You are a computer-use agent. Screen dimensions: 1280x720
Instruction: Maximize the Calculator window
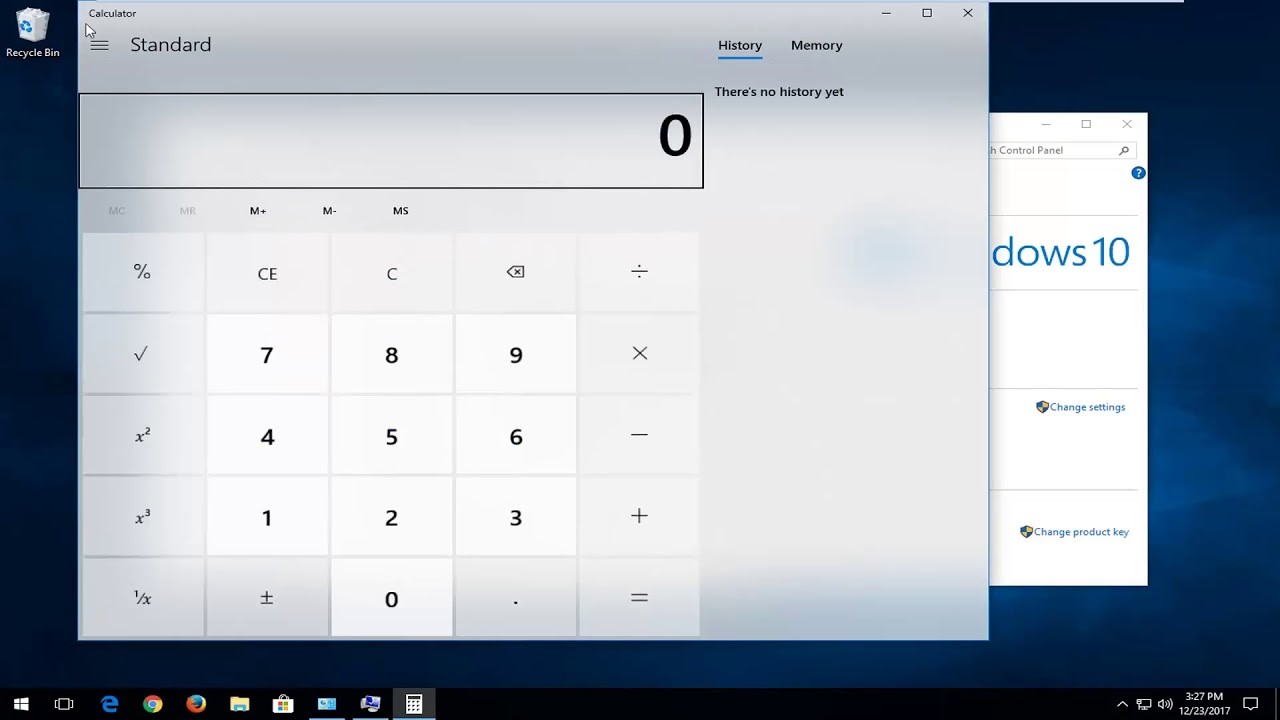[927, 13]
